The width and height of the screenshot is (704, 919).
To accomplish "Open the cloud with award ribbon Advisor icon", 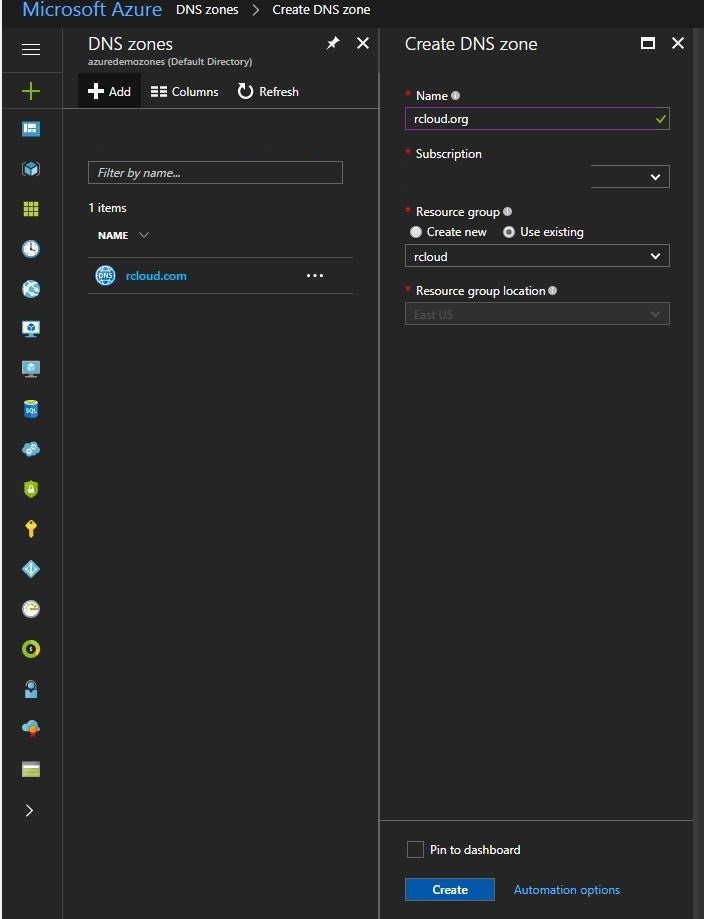I will (30, 729).
